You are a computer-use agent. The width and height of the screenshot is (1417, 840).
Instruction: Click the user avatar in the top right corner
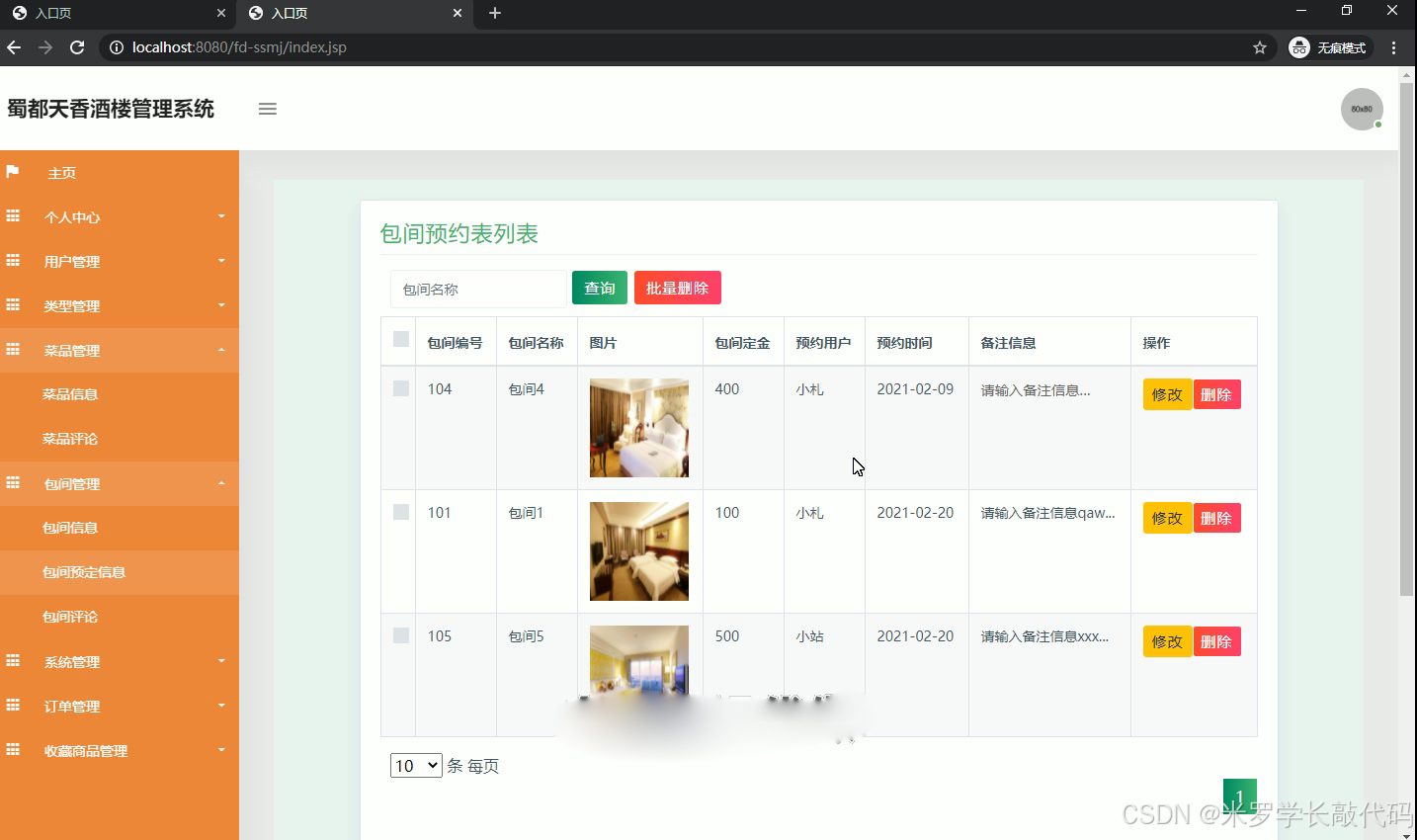[x=1362, y=109]
